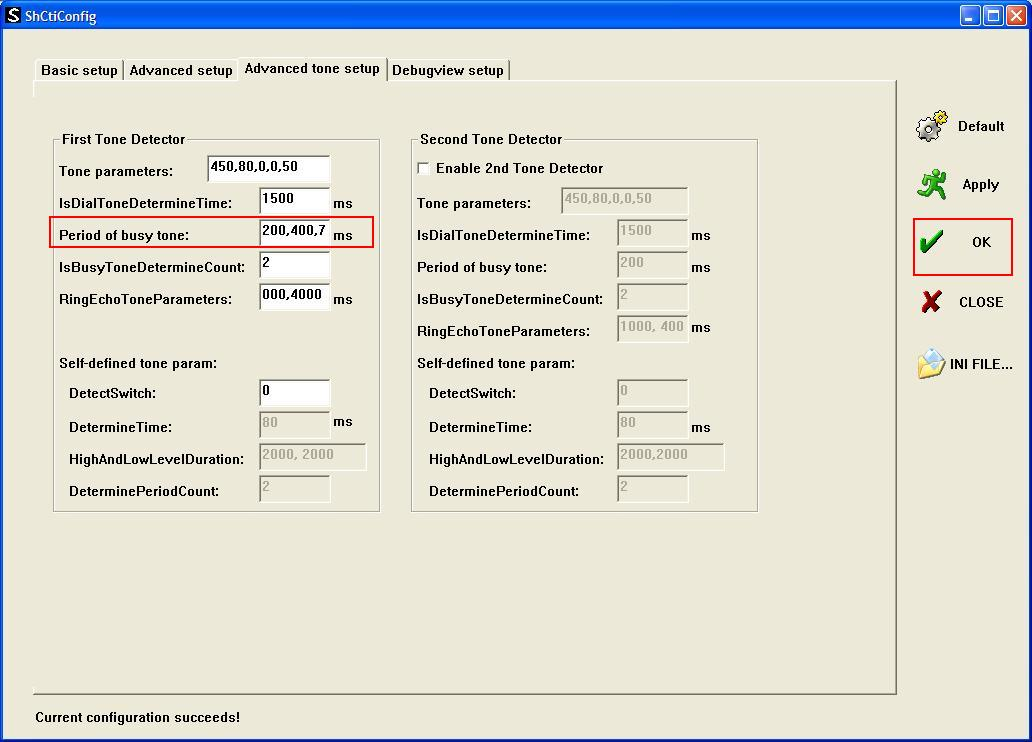Viewport: 1032px width, 742px height.
Task: Enable 2nd Tone Detector checkbox
Action: click(424, 168)
